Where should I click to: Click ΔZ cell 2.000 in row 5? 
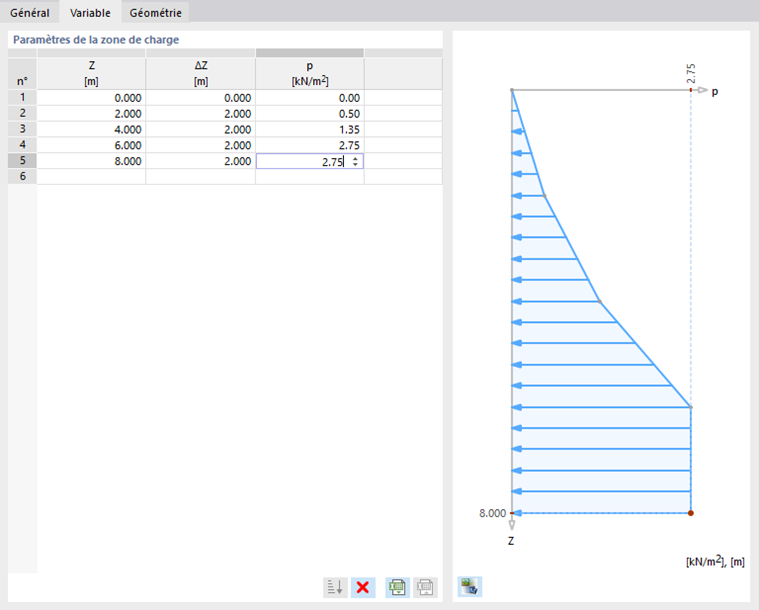[201, 161]
